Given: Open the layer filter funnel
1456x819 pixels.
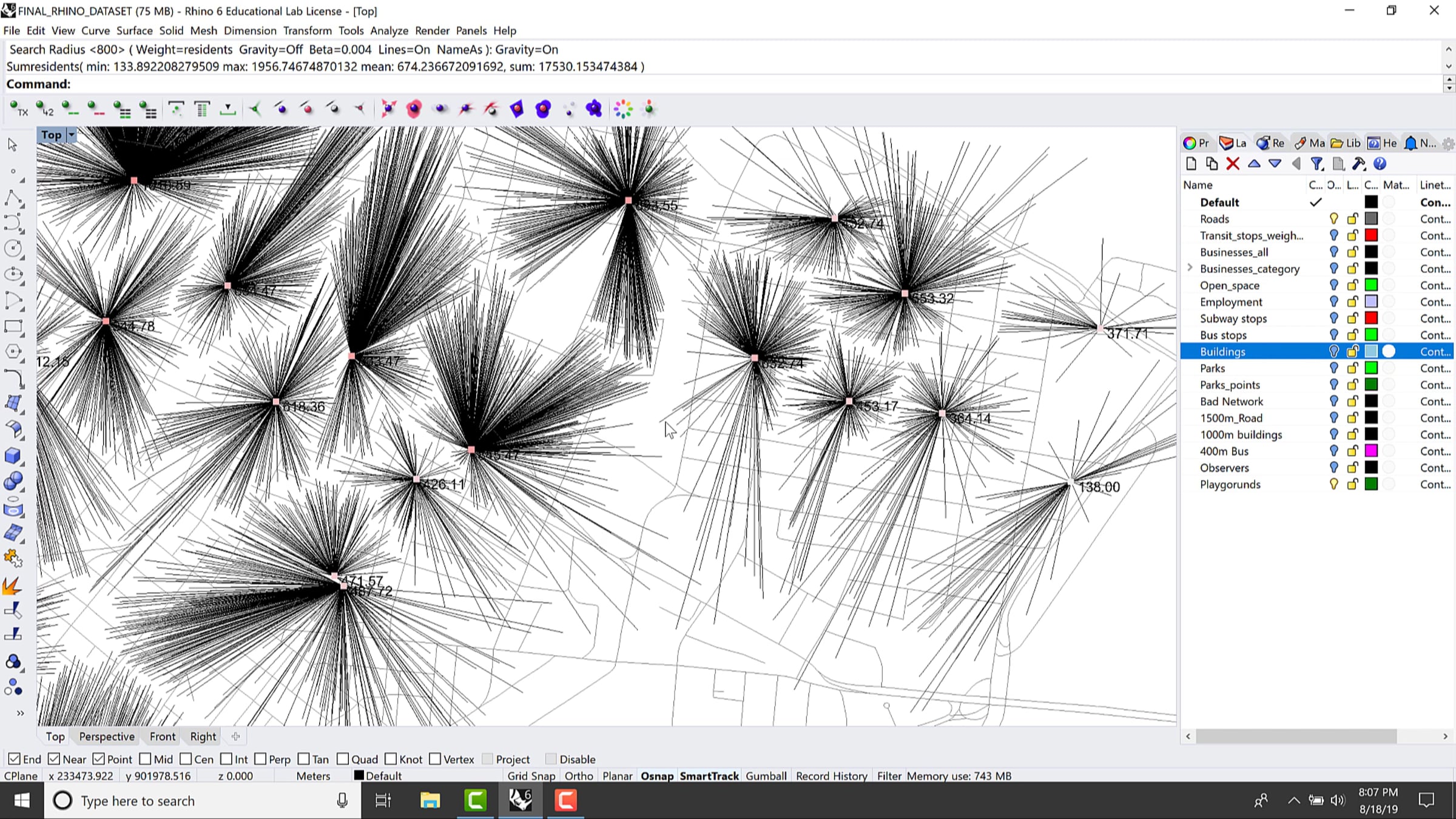Looking at the screenshot, I should [x=1316, y=164].
